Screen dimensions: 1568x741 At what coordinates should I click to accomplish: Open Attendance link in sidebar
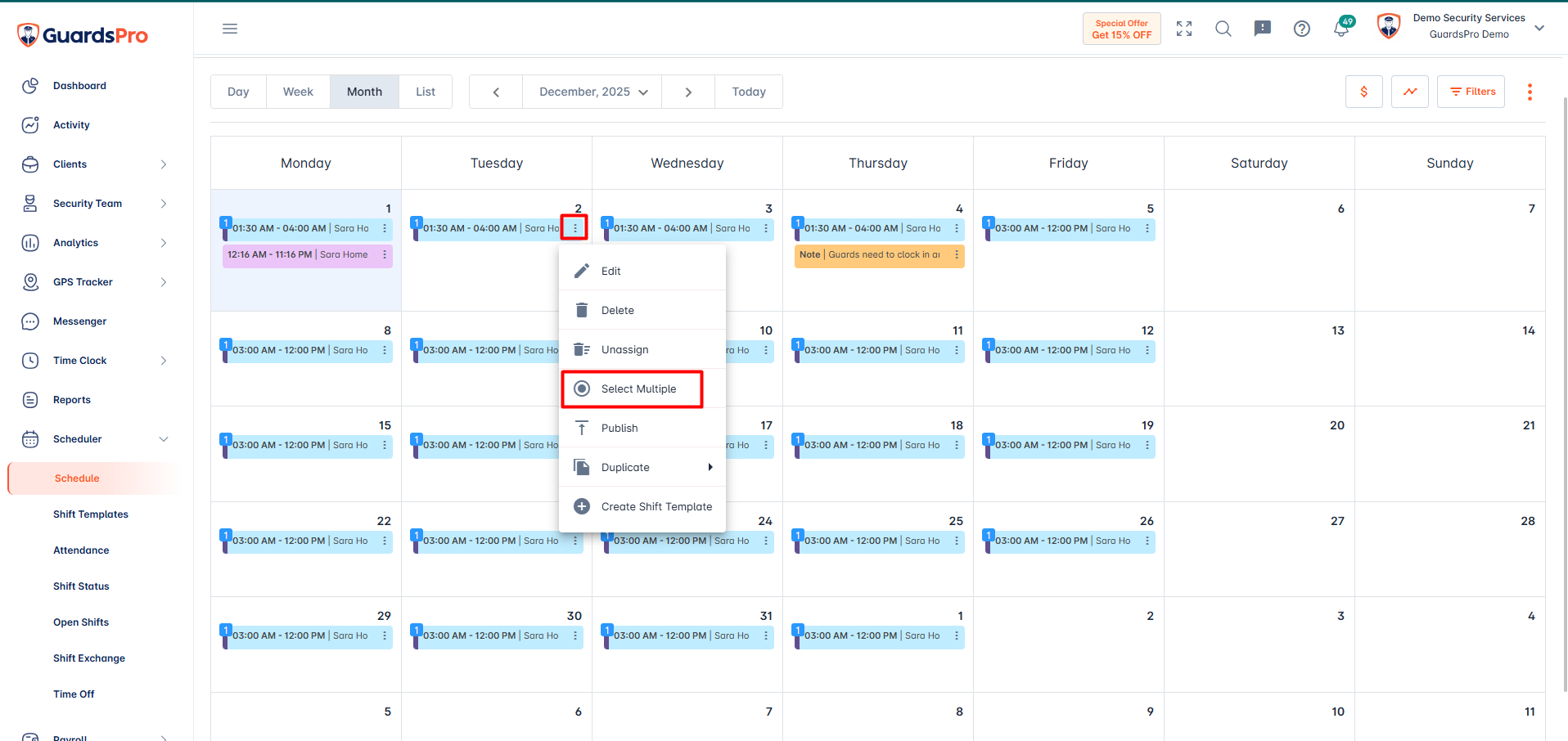[x=81, y=550]
